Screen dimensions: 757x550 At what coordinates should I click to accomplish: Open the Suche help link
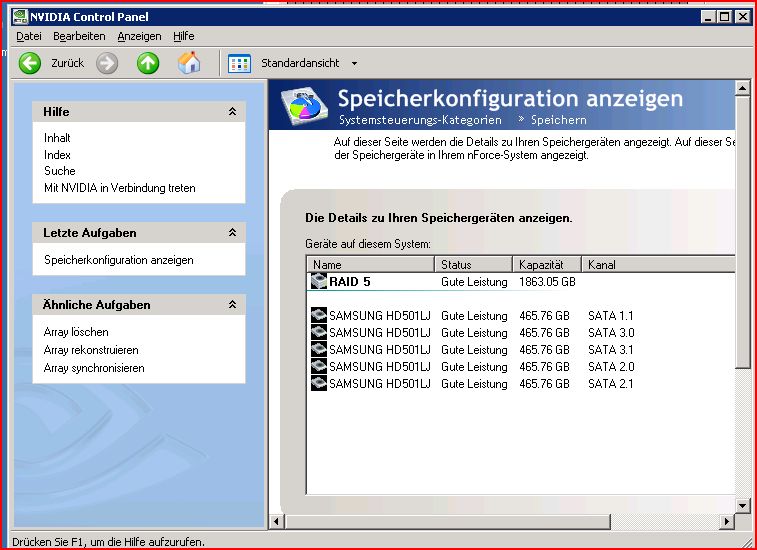pos(59,171)
